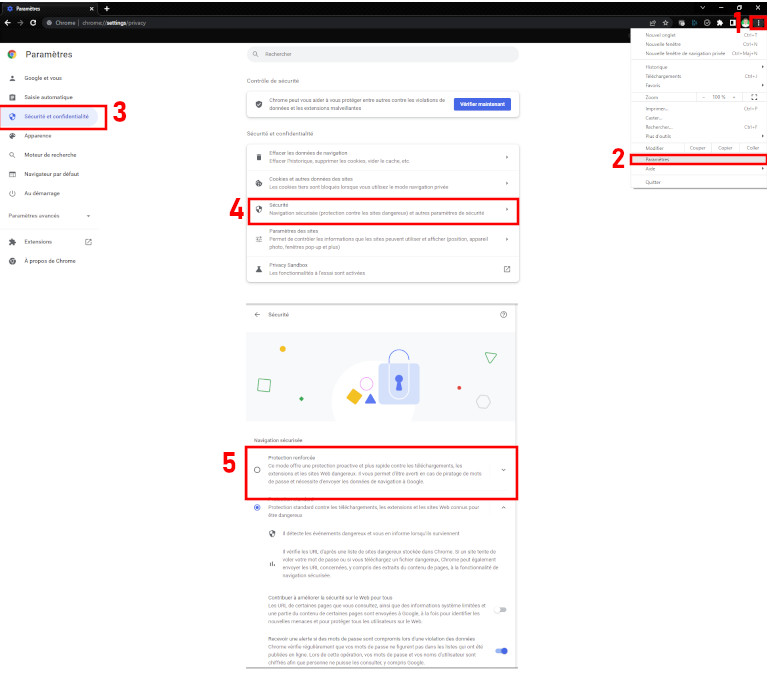
Task: Open the Favoris submenu arrow
Action: point(762,85)
